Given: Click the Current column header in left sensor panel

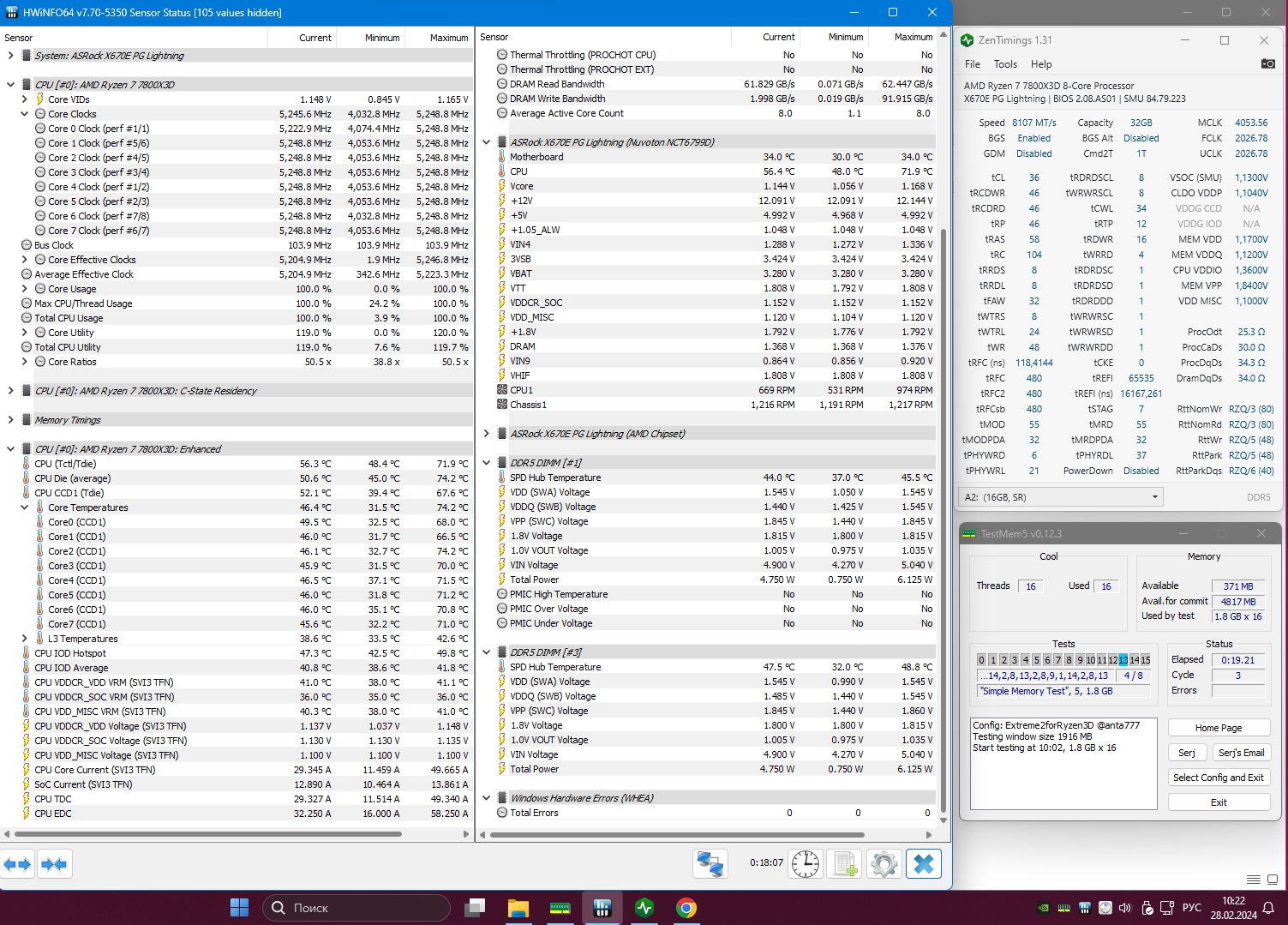Looking at the screenshot, I should pyautogui.click(x=302, y=38).
